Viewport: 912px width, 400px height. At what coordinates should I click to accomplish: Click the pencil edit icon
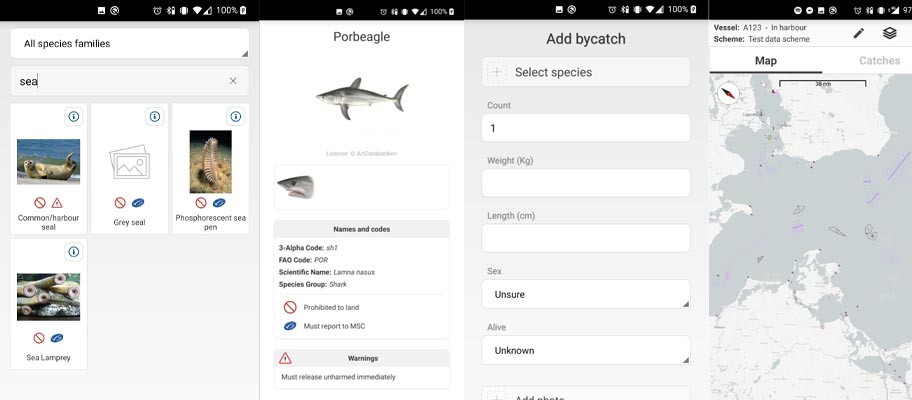click(859, 33)
